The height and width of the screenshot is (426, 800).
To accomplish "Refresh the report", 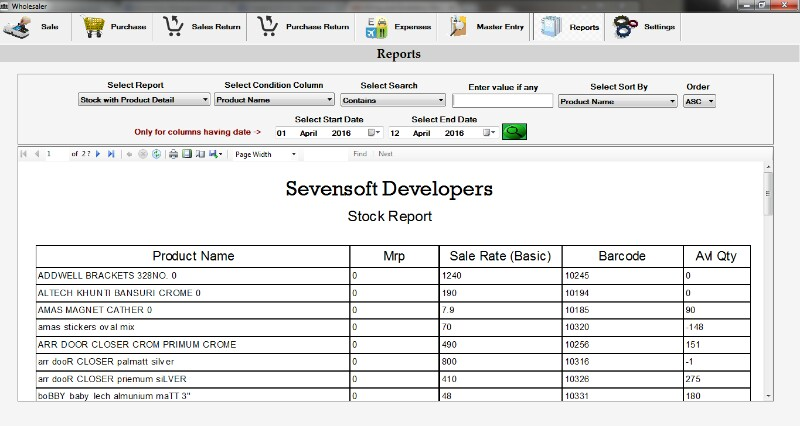I will tap(157, 154).
